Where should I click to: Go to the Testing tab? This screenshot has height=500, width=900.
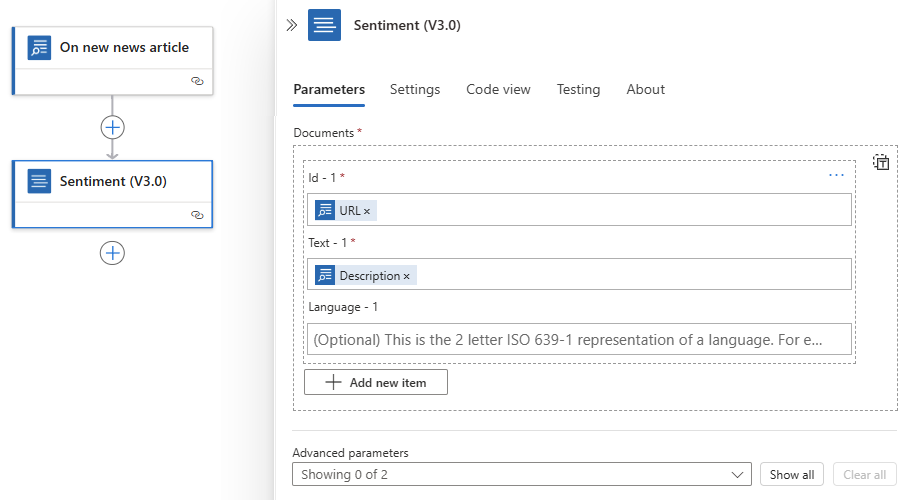pyautogui.click(x=578, y=90)
